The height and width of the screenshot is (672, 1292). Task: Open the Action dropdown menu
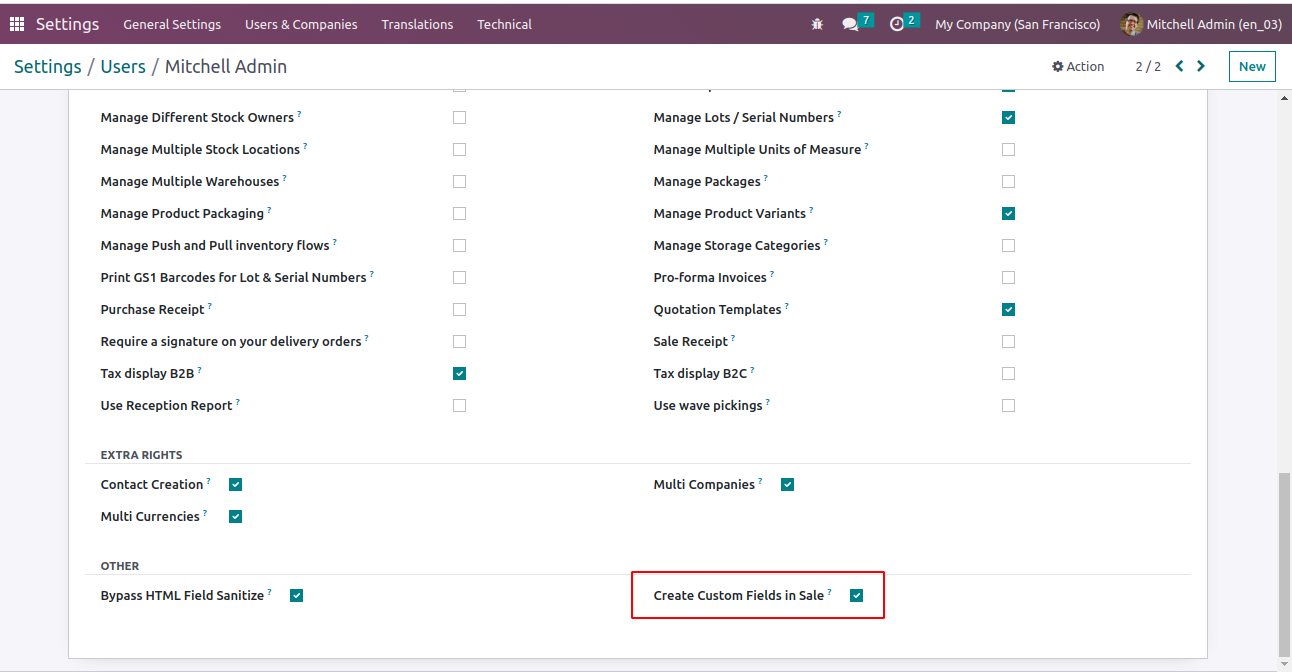(1078, 66)
